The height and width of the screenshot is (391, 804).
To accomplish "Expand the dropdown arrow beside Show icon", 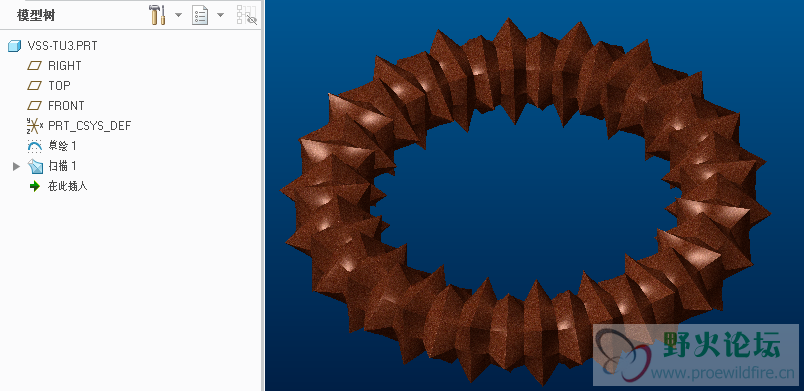I will pos(220,15).
